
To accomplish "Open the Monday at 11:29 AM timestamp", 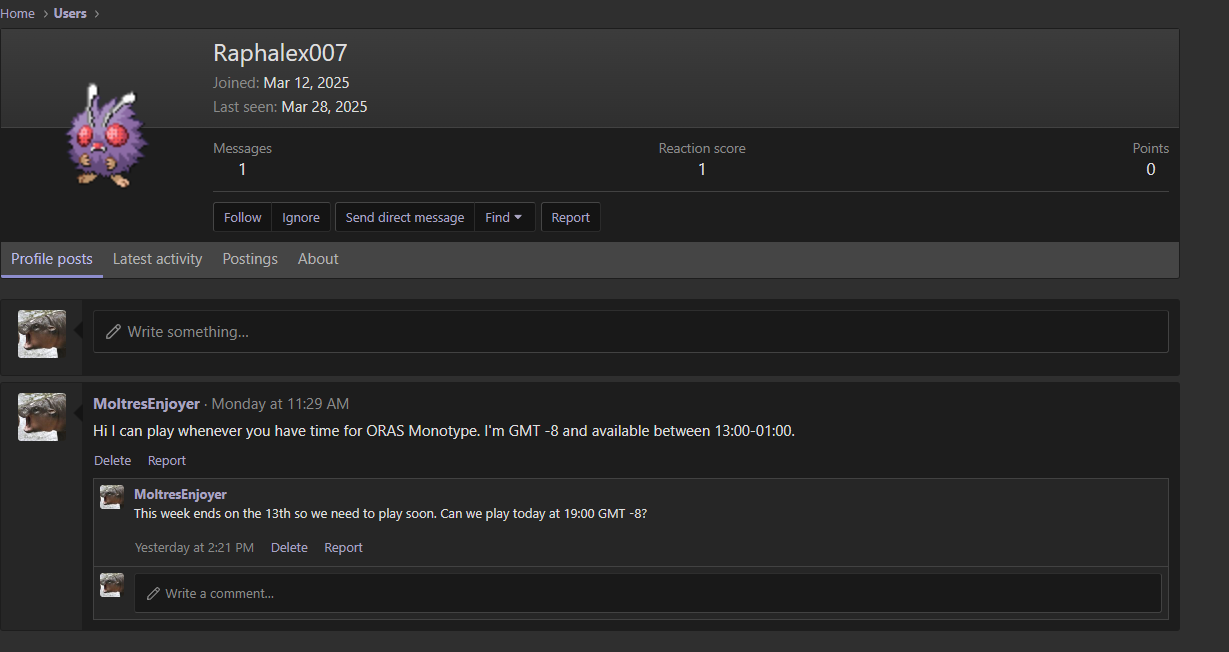I will pos(280,404).
